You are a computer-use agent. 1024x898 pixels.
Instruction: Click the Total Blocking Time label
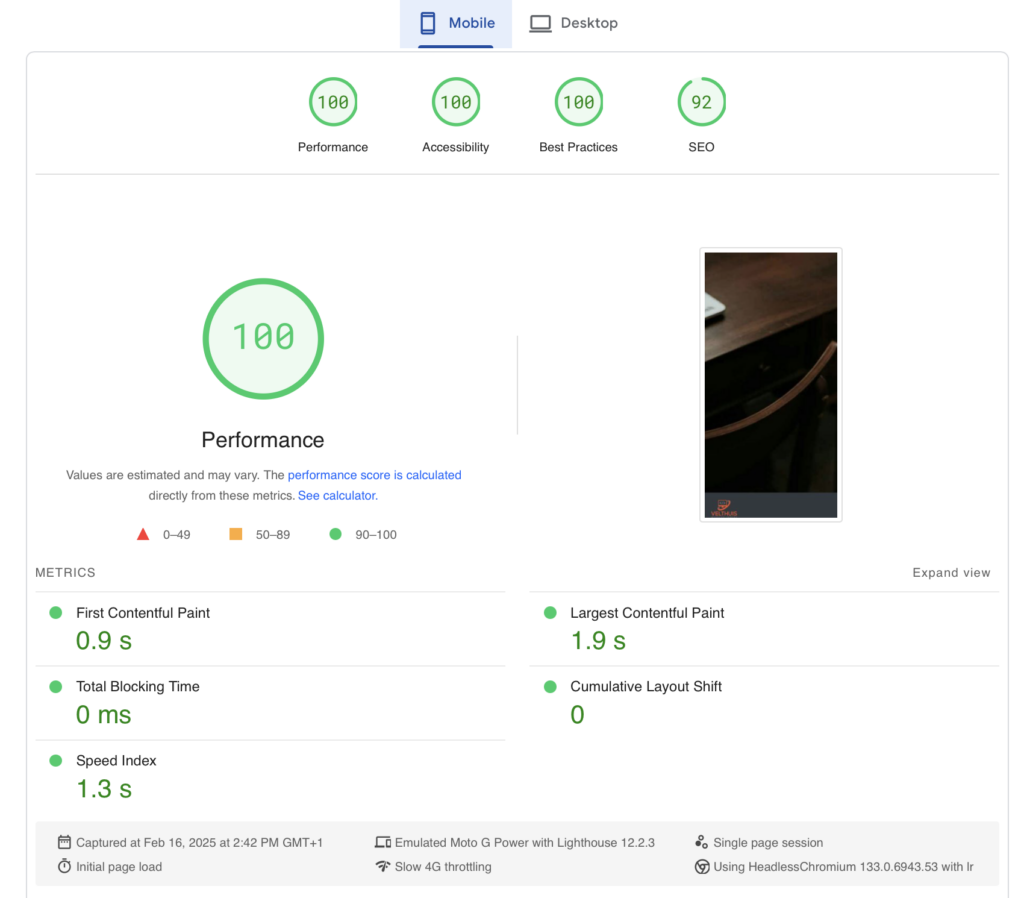pos(138,686)
